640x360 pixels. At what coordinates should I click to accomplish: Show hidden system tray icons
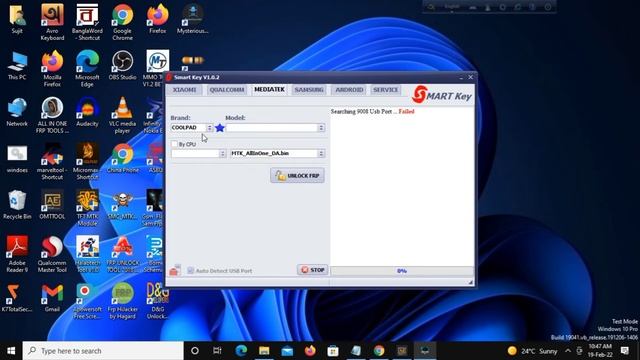point(568,351)
